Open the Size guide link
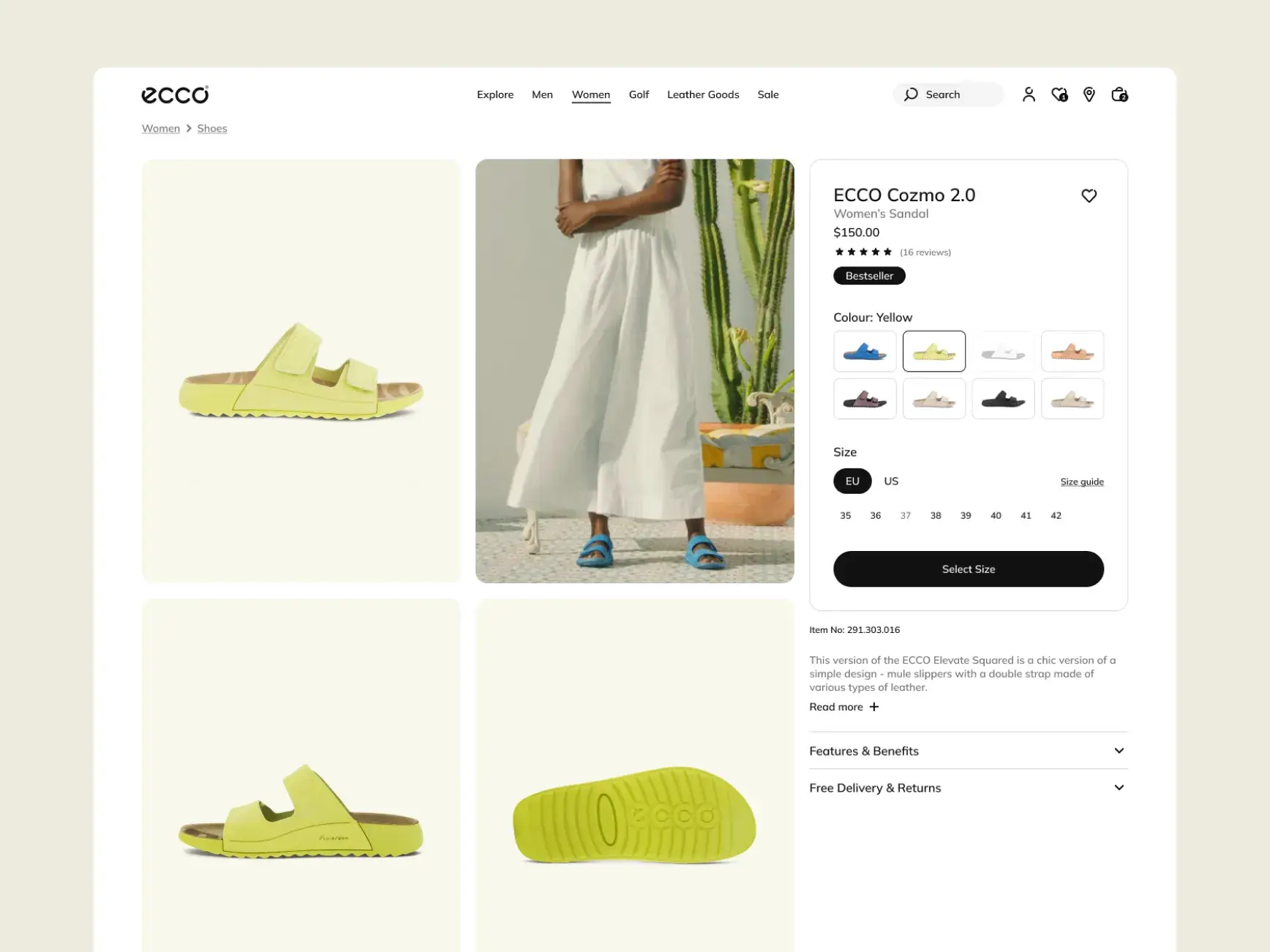The image size is (1270, 952). (x=1082, y=481)
